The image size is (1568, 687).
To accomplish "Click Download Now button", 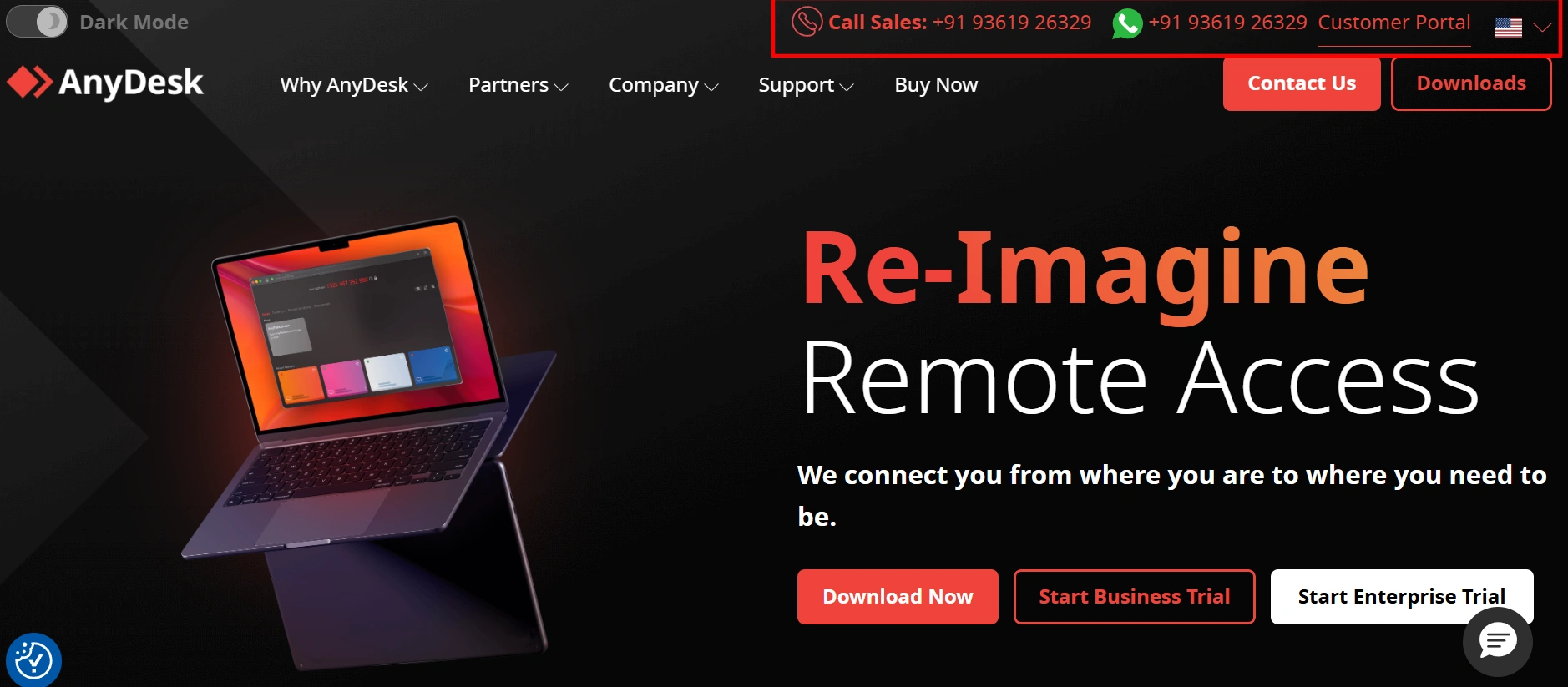I will 898,597.
